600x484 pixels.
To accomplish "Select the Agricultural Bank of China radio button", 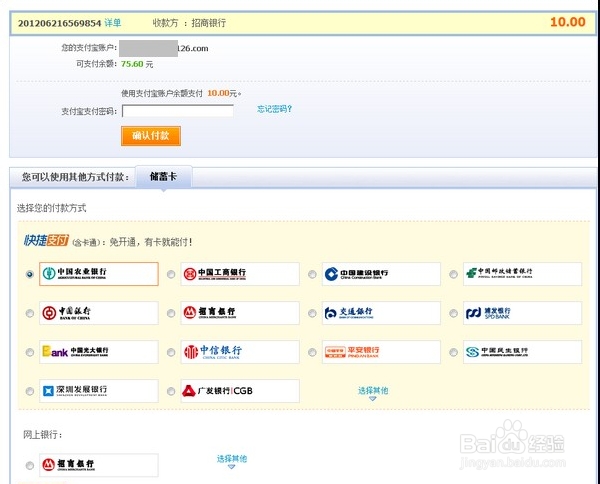I will click(x=30, y=274).
